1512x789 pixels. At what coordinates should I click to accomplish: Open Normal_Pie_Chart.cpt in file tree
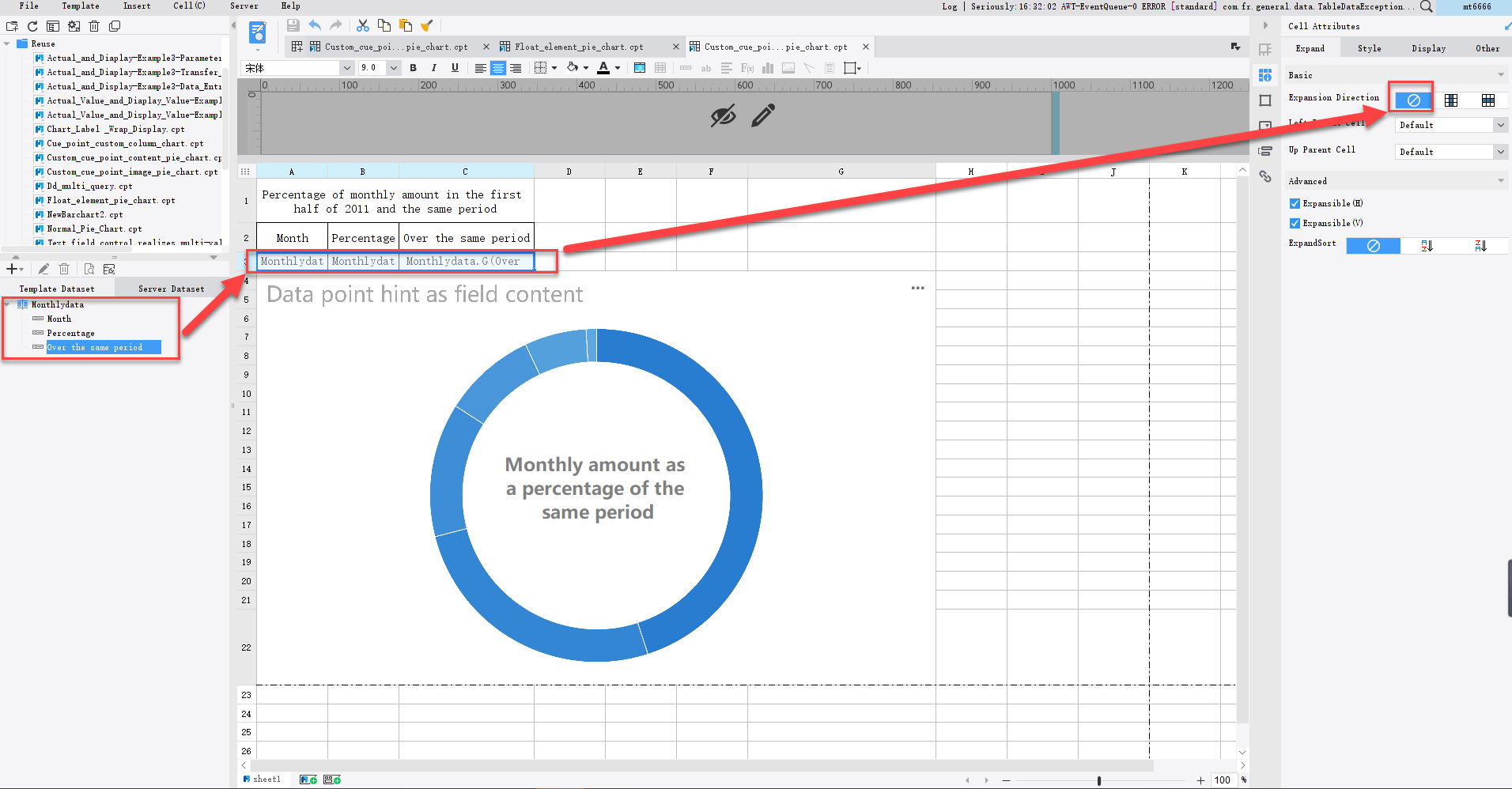94,228
